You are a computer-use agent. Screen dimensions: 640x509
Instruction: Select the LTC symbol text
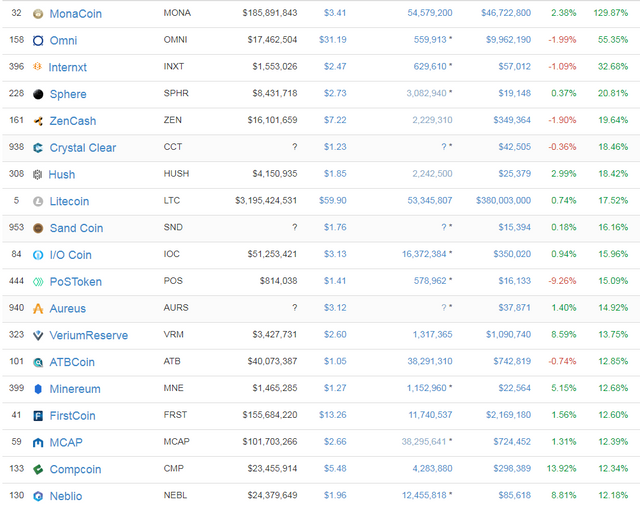click(171, 201)
